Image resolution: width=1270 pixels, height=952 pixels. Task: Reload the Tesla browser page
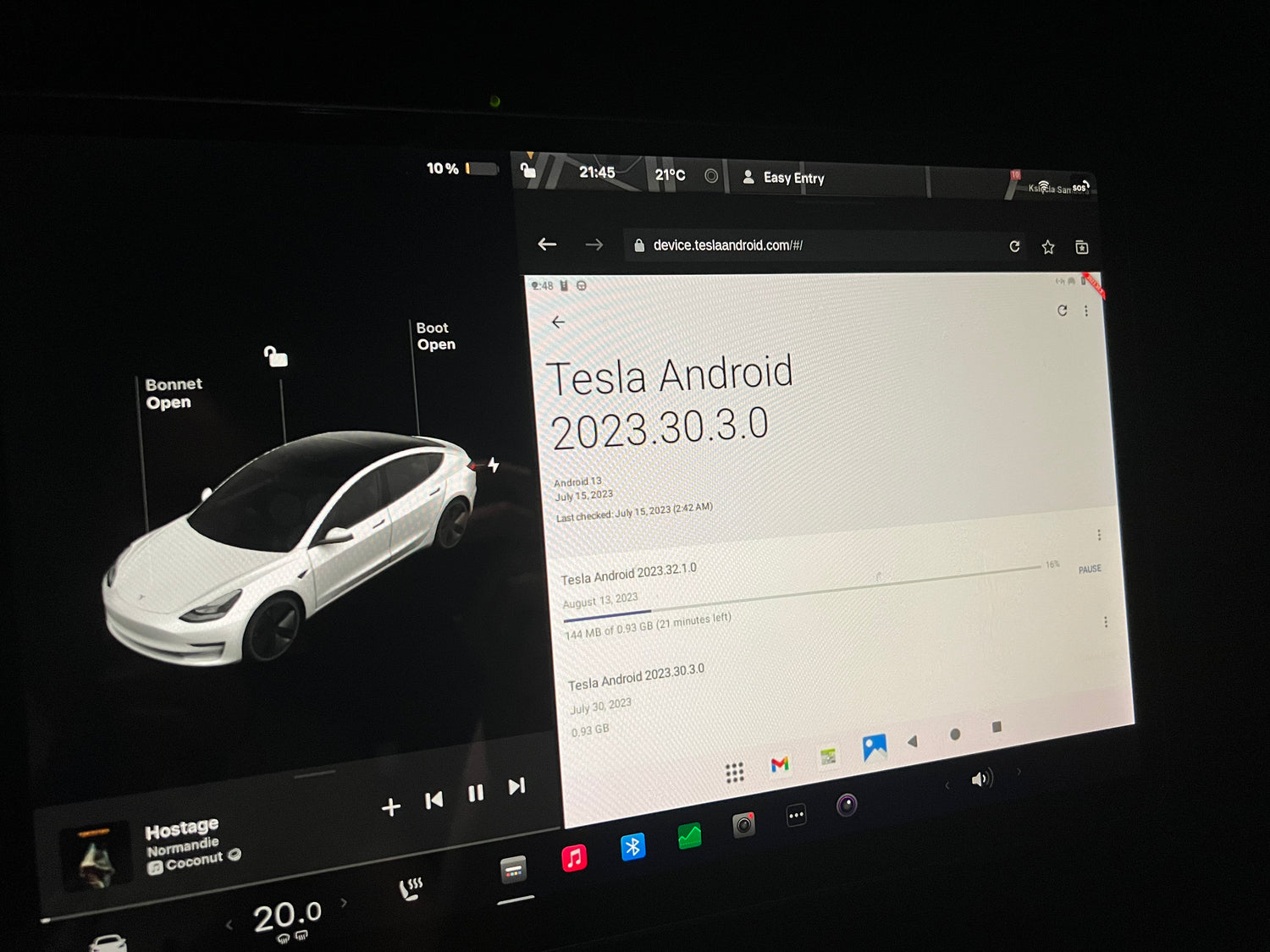(x=1014, y=246)
